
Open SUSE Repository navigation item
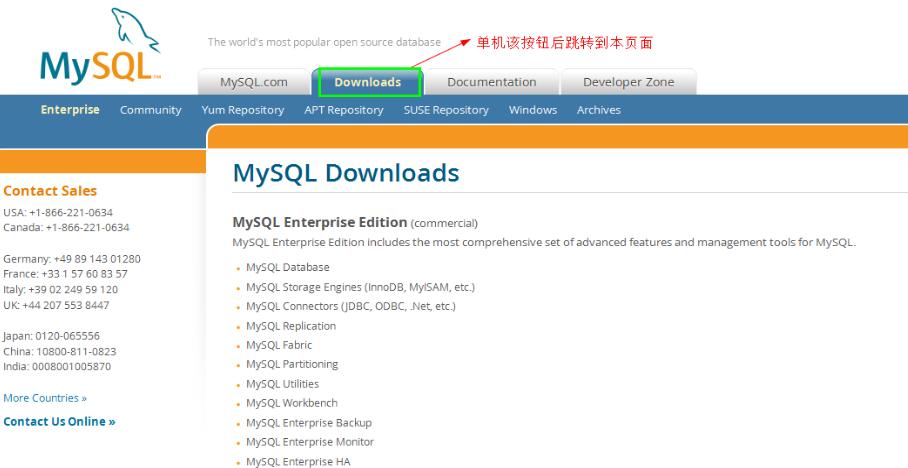click(446, 110)
